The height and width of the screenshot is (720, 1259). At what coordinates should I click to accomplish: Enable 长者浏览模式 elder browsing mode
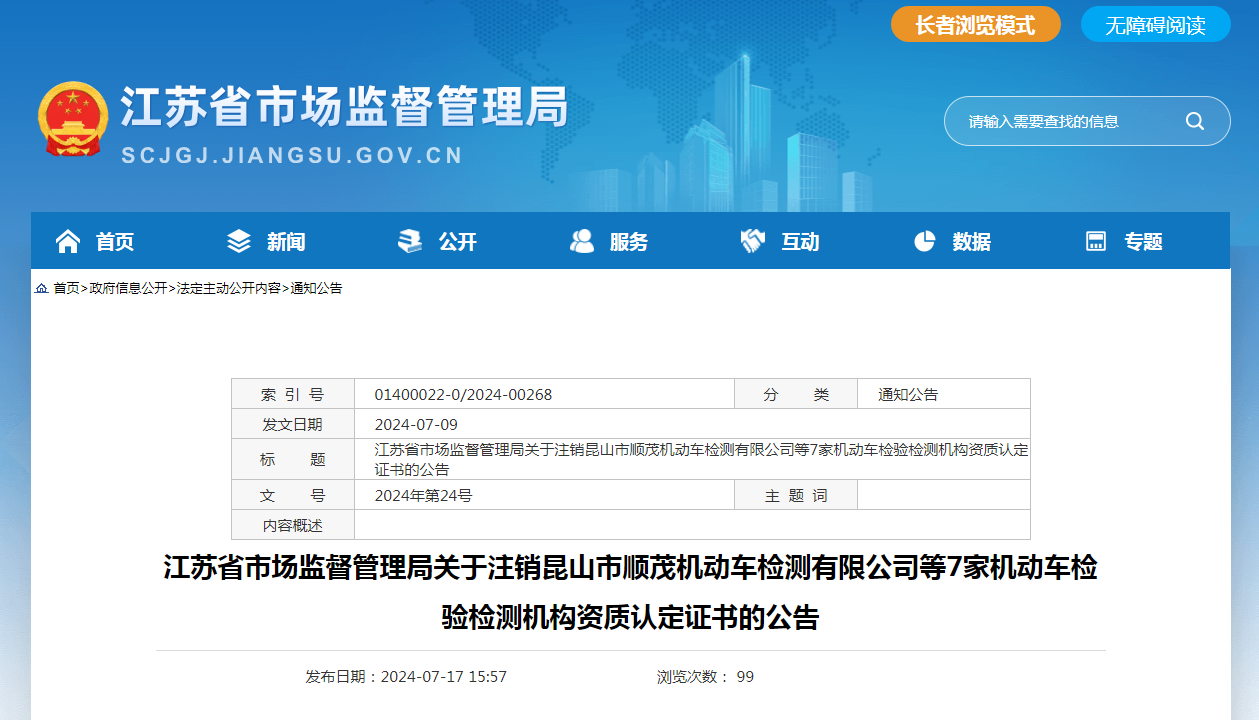click(976, 24)
